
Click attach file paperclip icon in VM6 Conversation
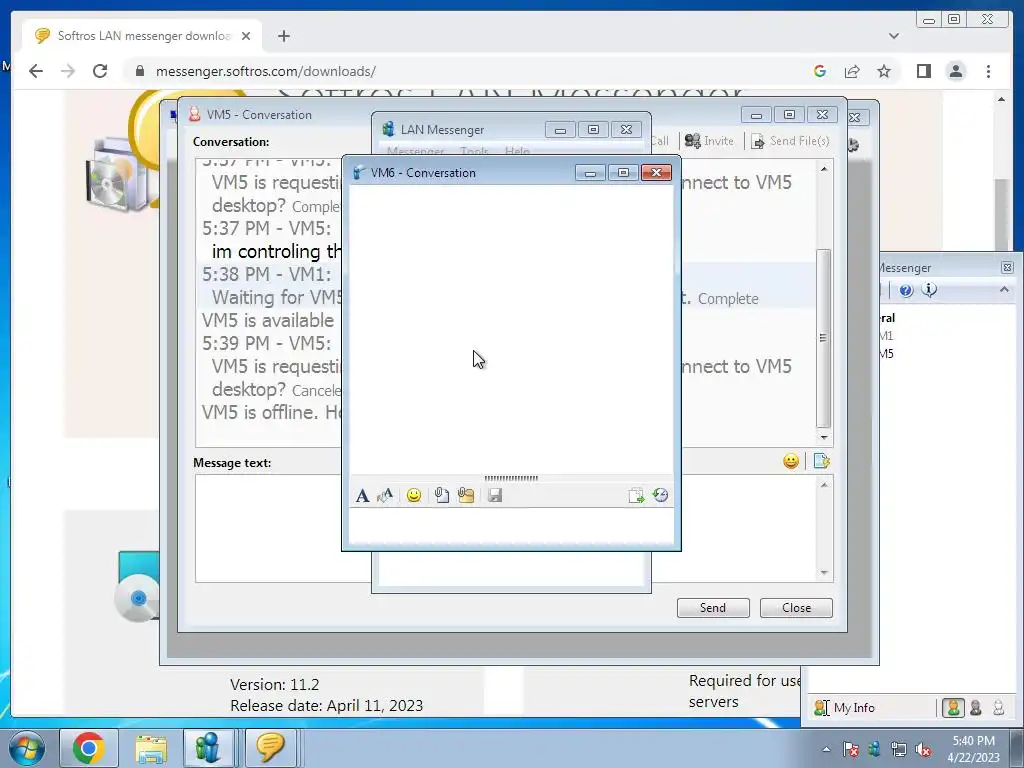pyautogui.click(x=441, y=496)
